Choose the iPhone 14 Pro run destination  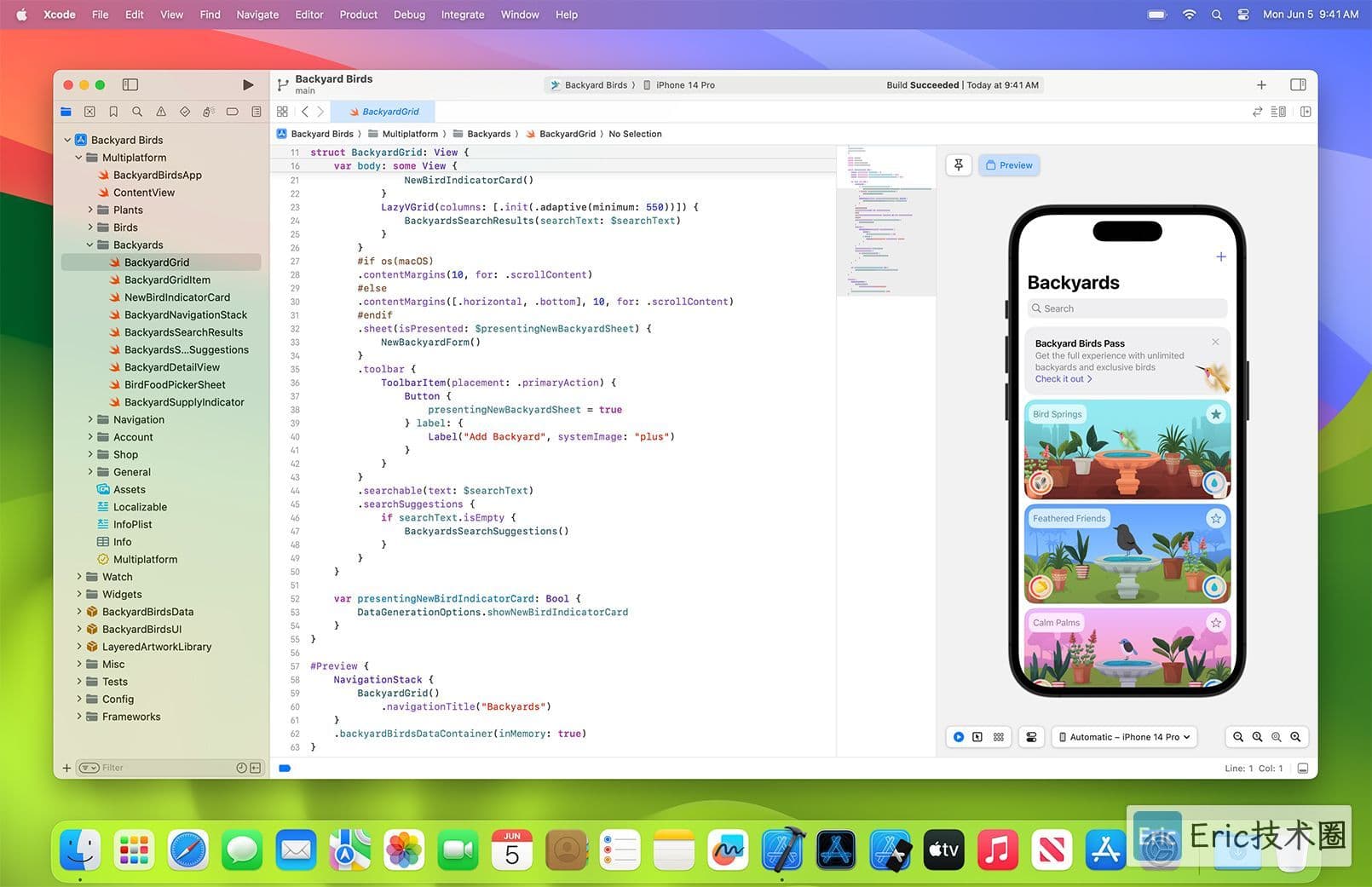679,85
